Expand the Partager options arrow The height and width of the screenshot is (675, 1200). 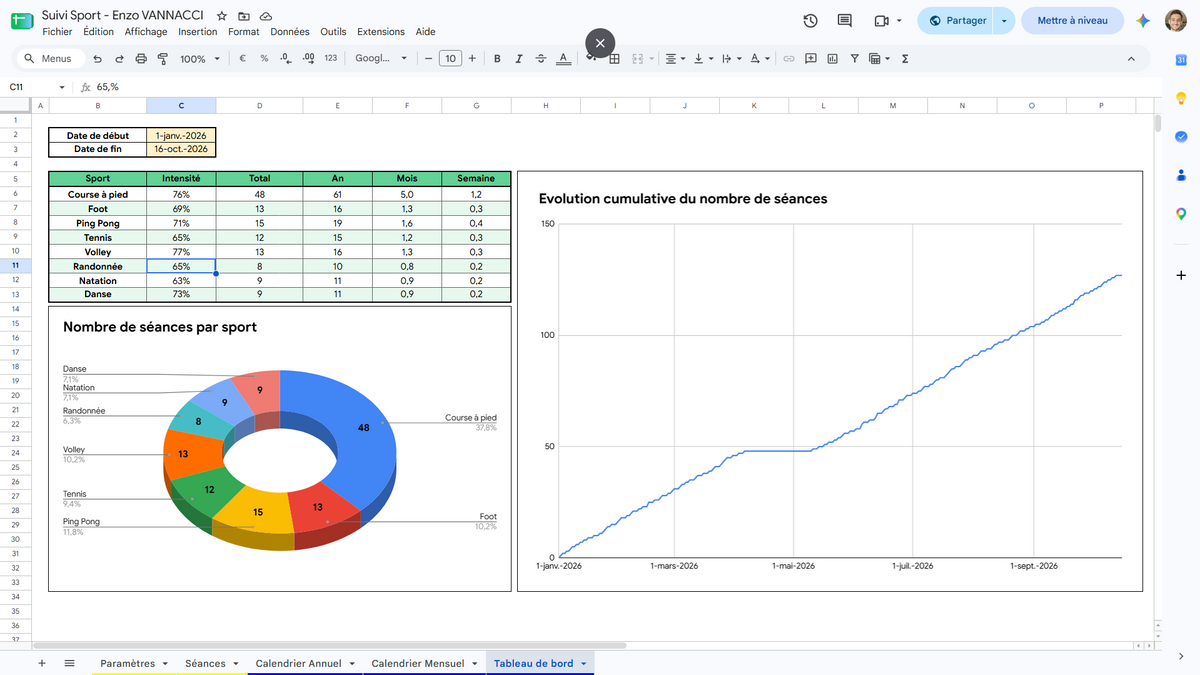1004,21
